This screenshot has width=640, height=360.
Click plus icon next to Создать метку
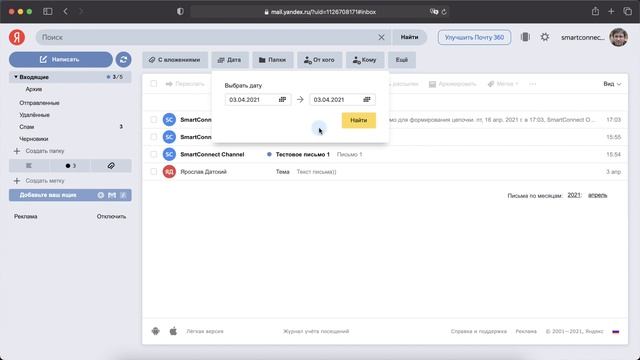pyautogui.click(x=17, y=181)
